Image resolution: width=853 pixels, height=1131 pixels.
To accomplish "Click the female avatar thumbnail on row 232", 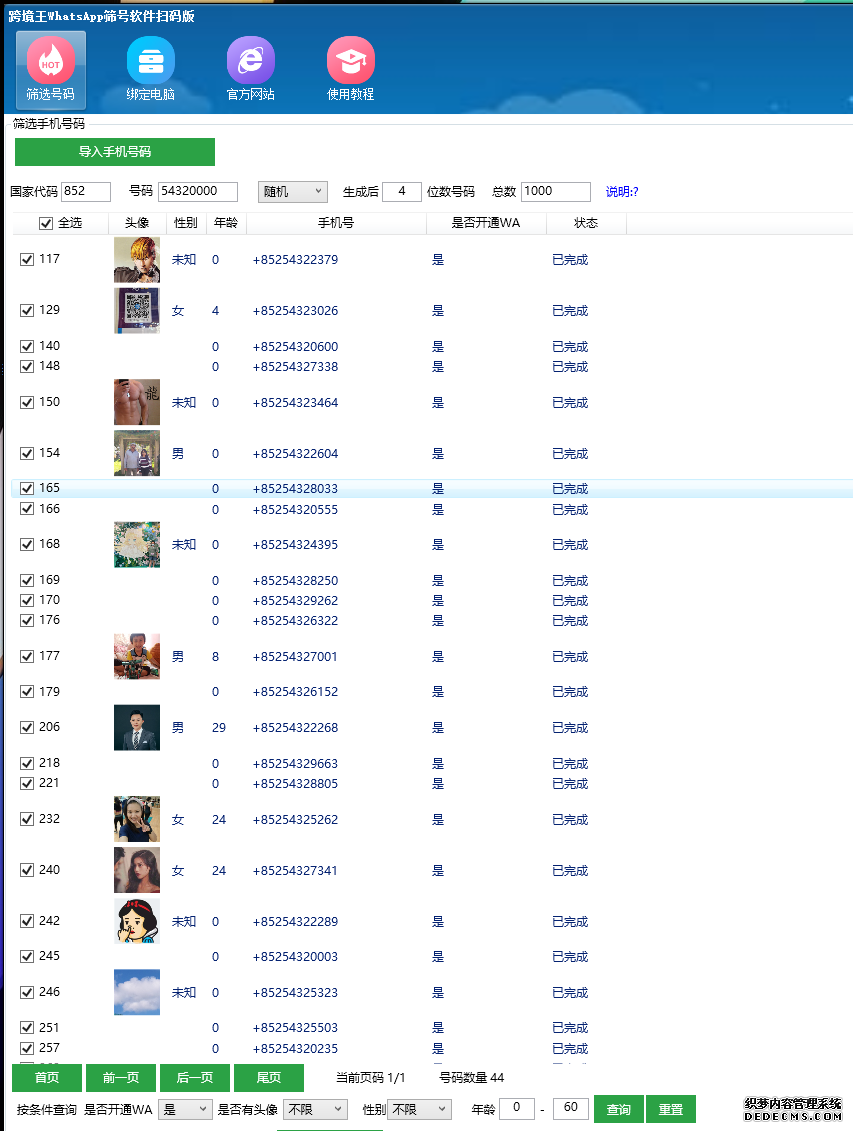I will pos(136,818).
